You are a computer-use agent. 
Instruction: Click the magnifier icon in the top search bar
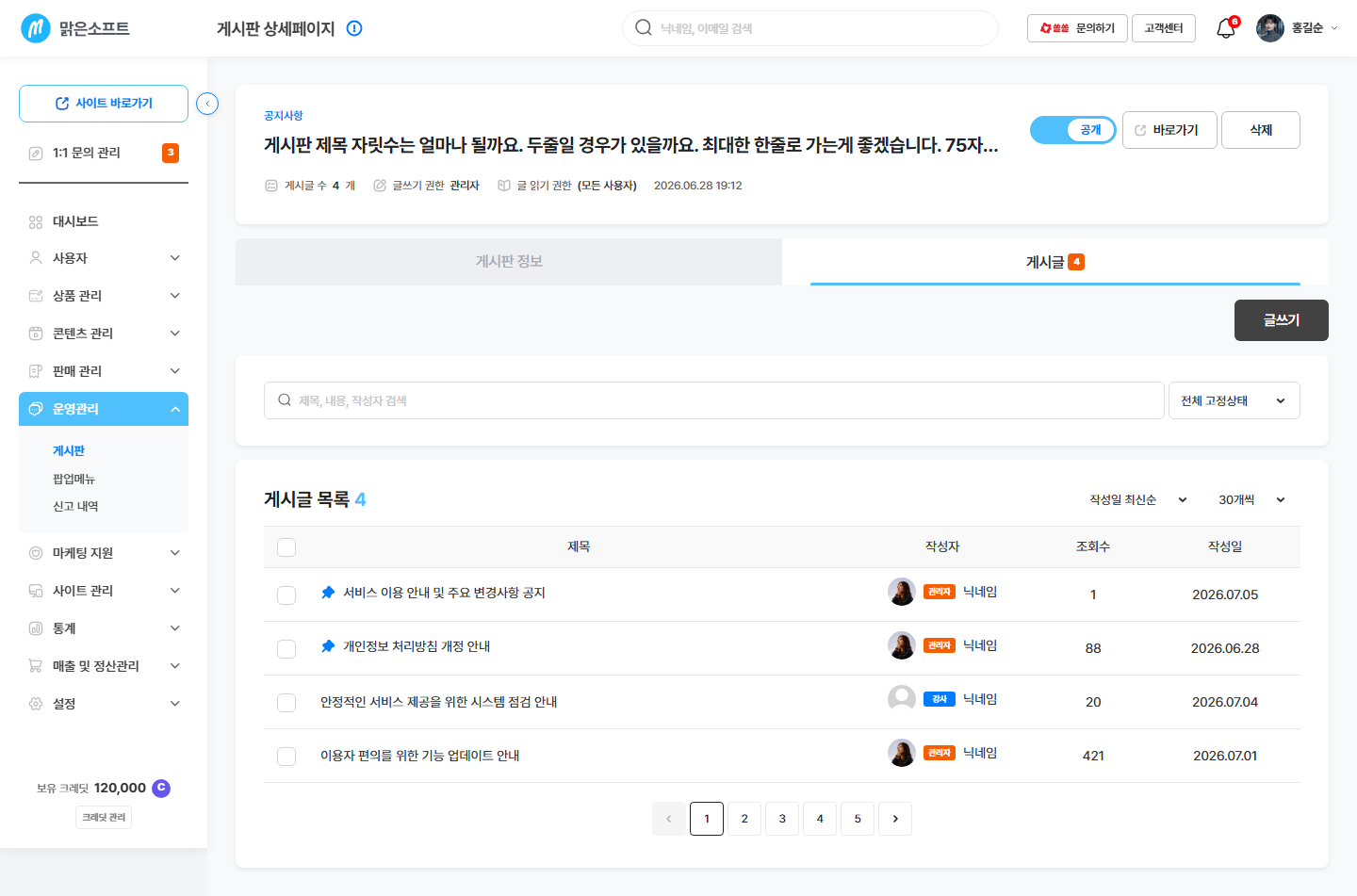(644, 27)
